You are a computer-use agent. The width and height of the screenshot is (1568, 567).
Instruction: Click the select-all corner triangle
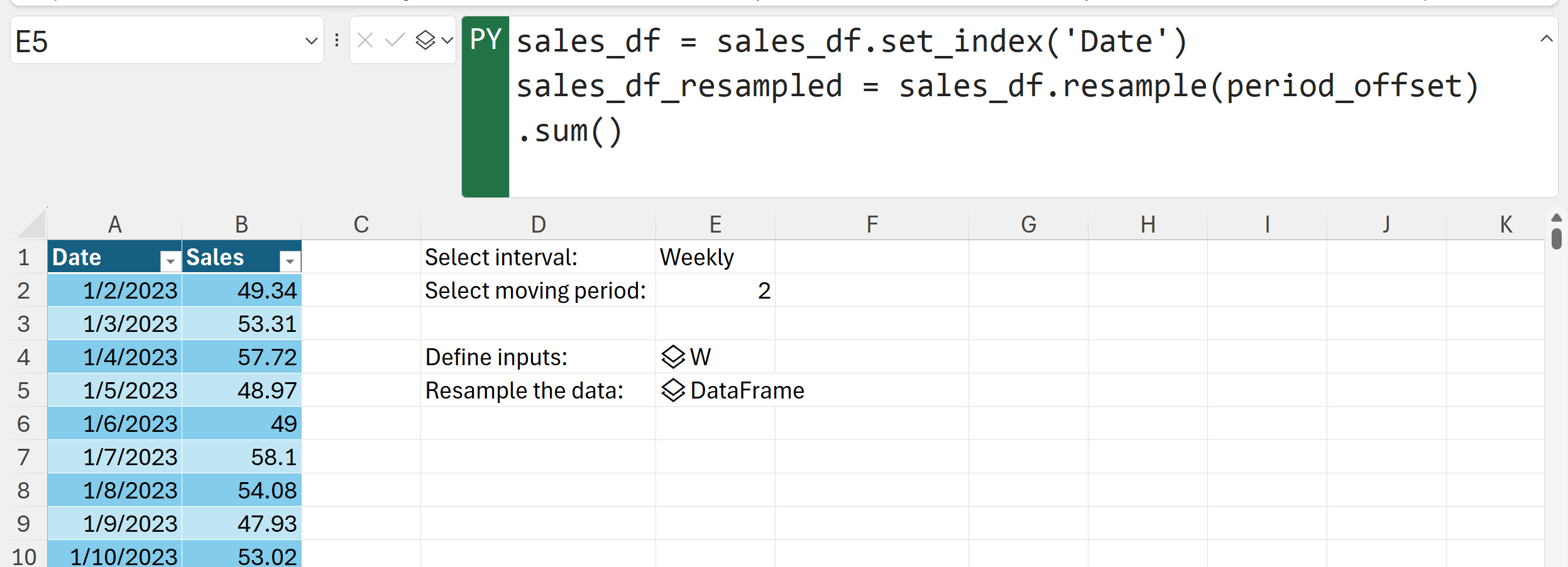31,225
